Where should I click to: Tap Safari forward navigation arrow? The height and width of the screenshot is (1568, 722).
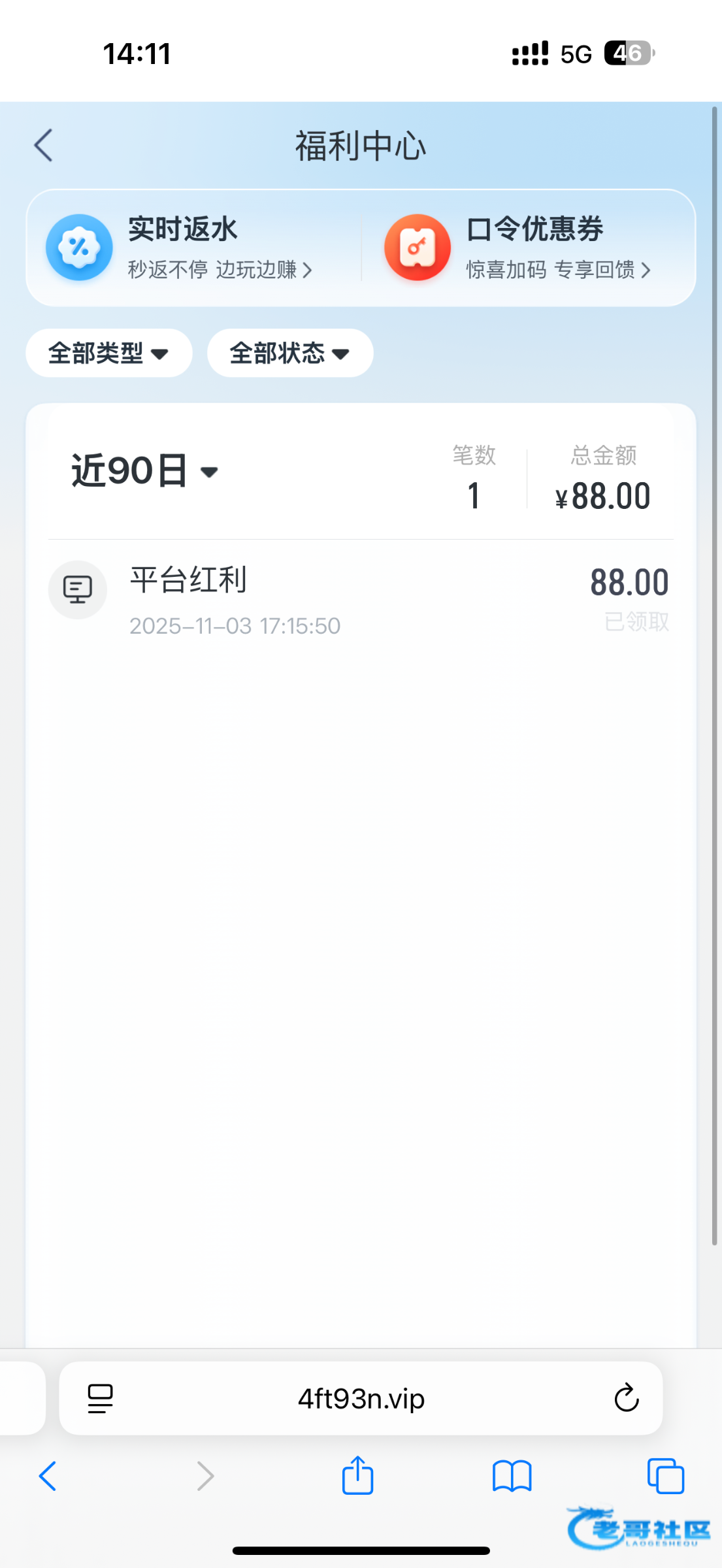pos(205,1476)
